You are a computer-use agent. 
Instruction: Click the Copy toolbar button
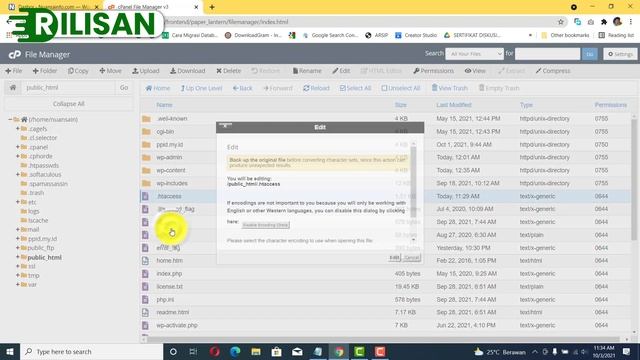click(78, 71)
